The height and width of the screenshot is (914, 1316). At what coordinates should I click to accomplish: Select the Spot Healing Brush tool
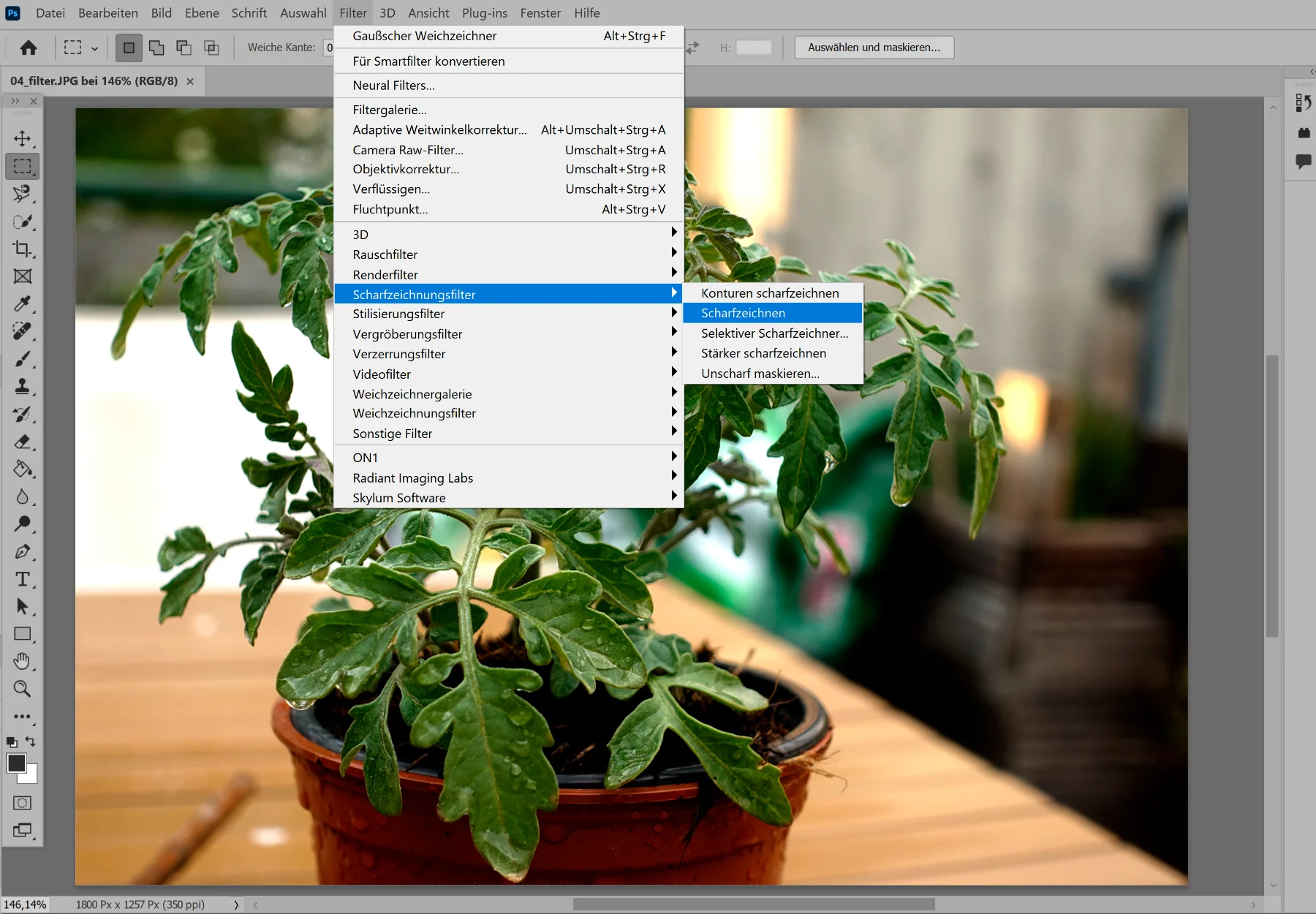pyautogui.click(x=23, y=331)
